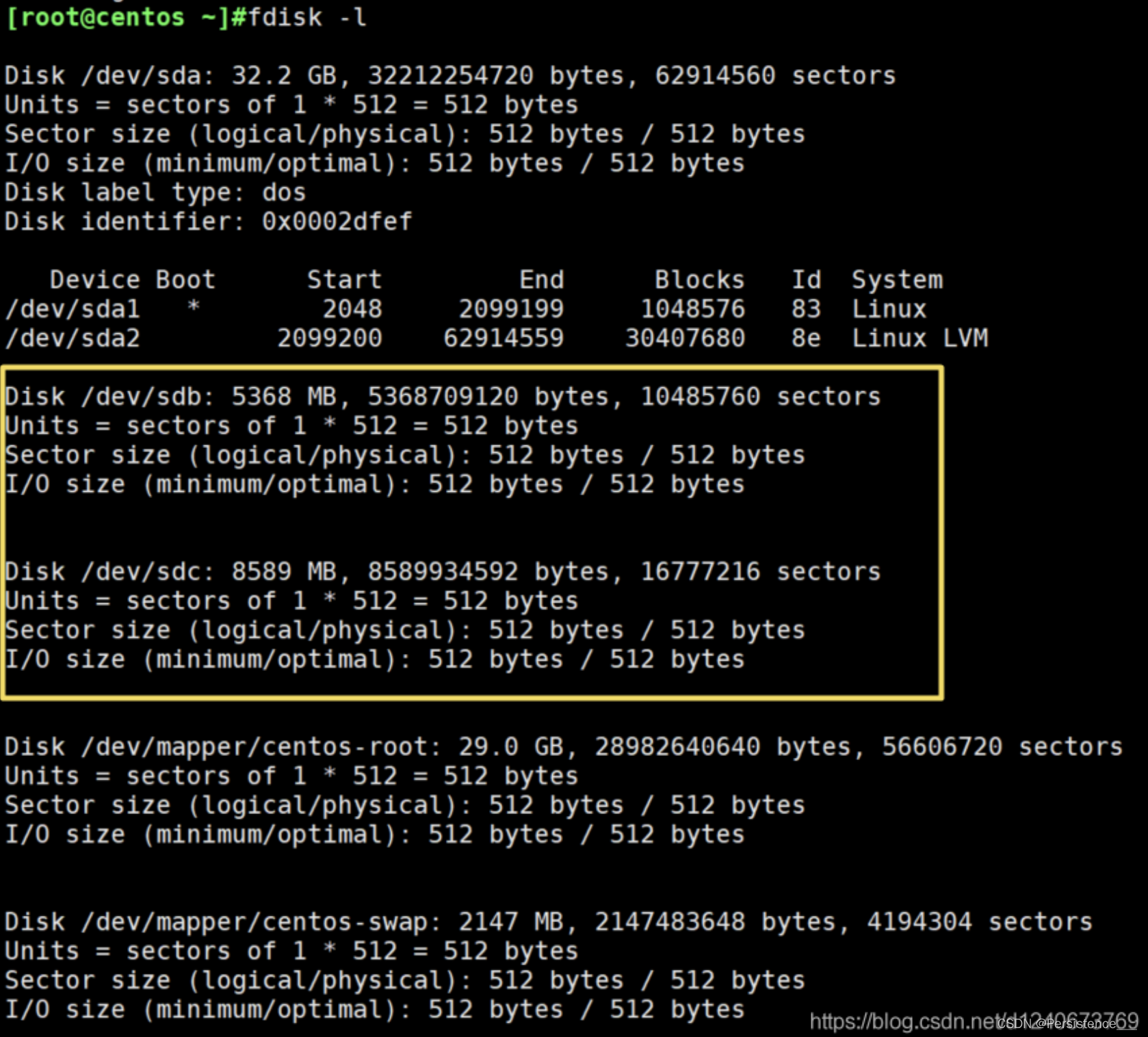
Task: Click '10485760 sectors' in sdb line
Action: click(x=760, y=397)
